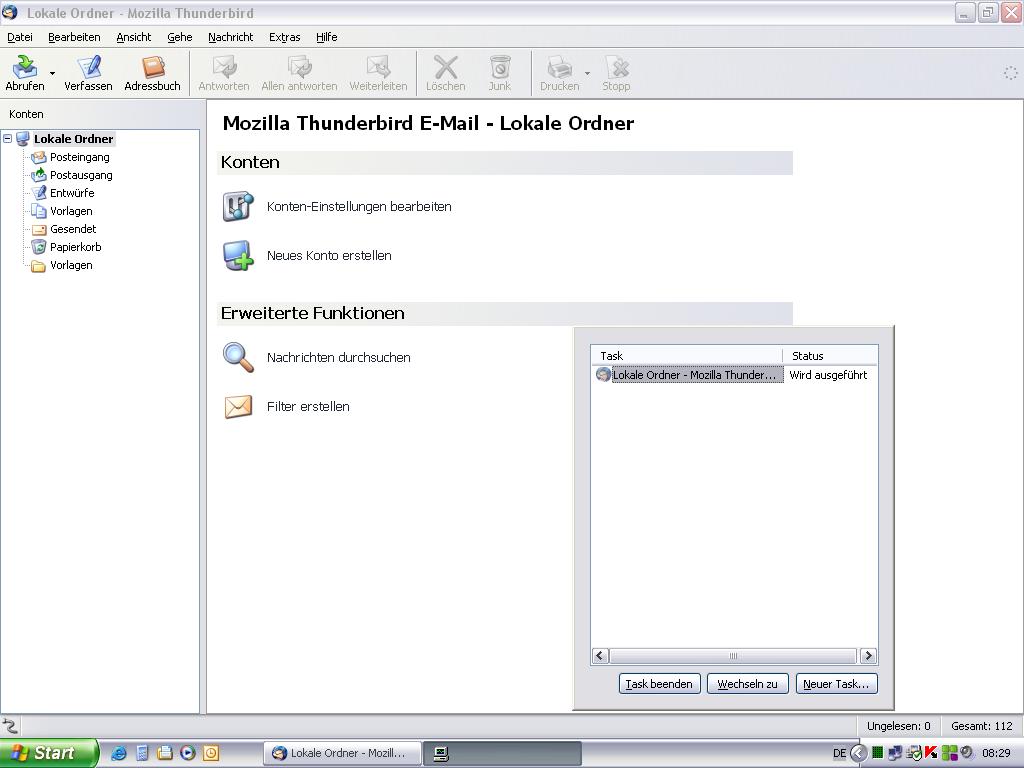Viewport: 1024px width, 768px height.
Task: Click the task list left scroll arrow
Action: (601, 656)
